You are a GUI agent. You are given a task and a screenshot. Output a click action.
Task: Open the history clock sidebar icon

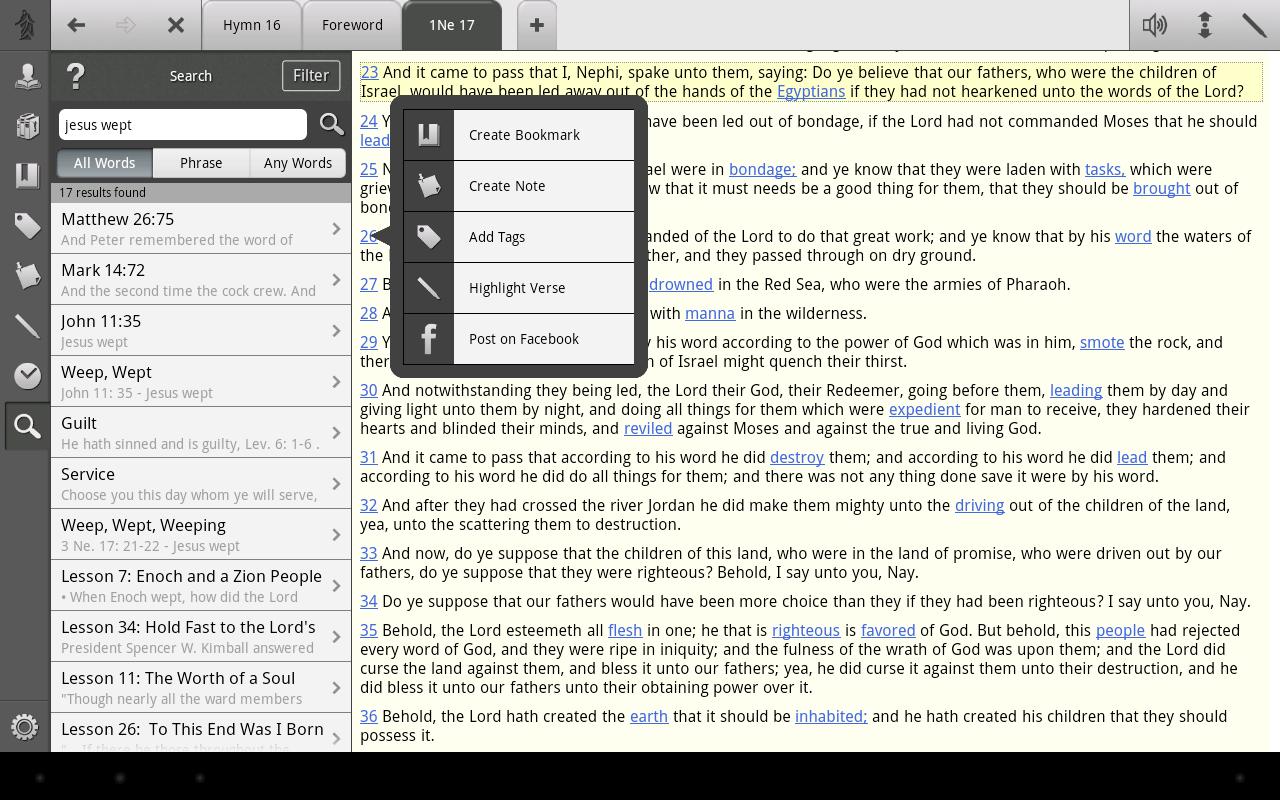pyautogui.click(x=27, y=376)
